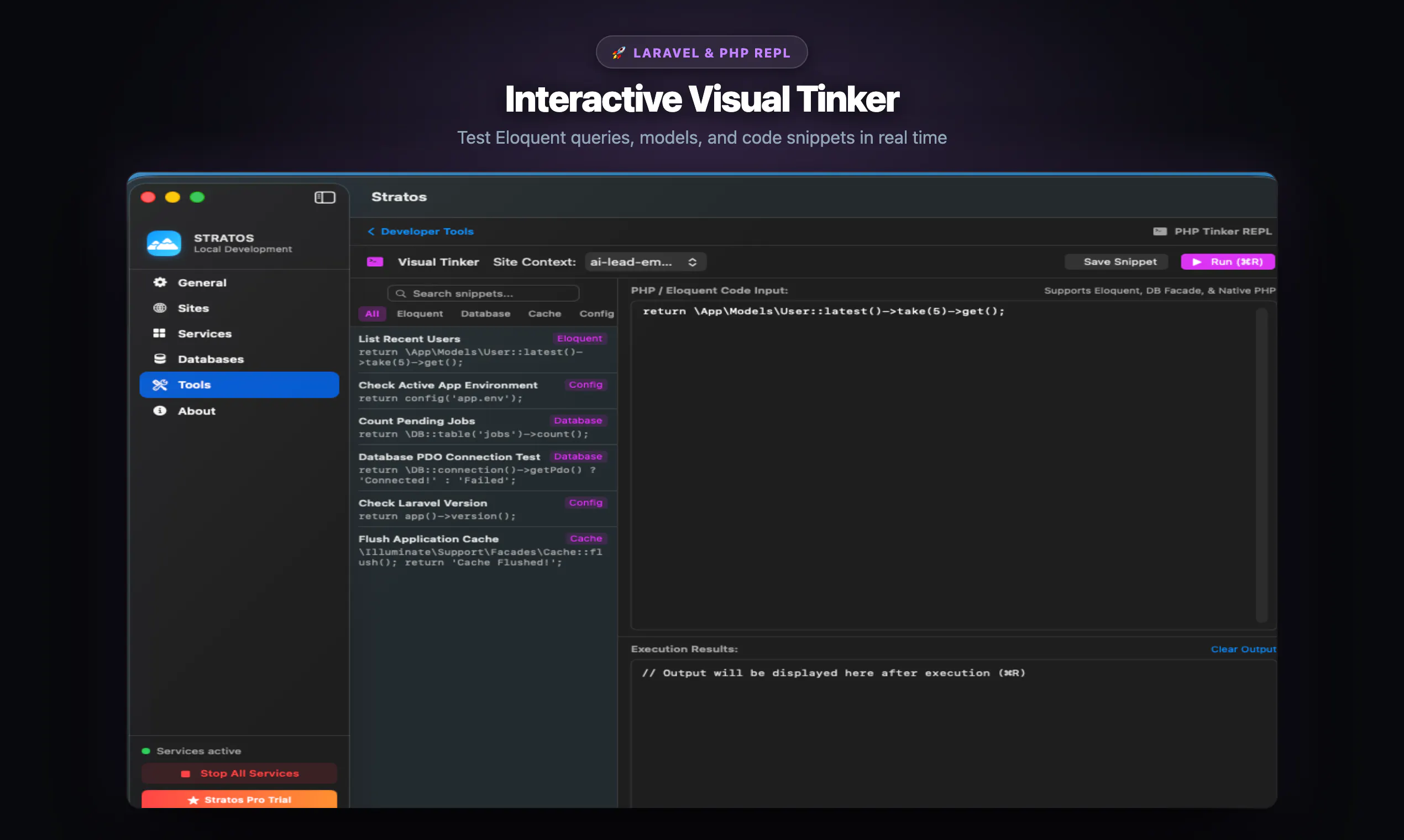Click the General gear icon
1404x840 pixels.
tap(160, 282)
